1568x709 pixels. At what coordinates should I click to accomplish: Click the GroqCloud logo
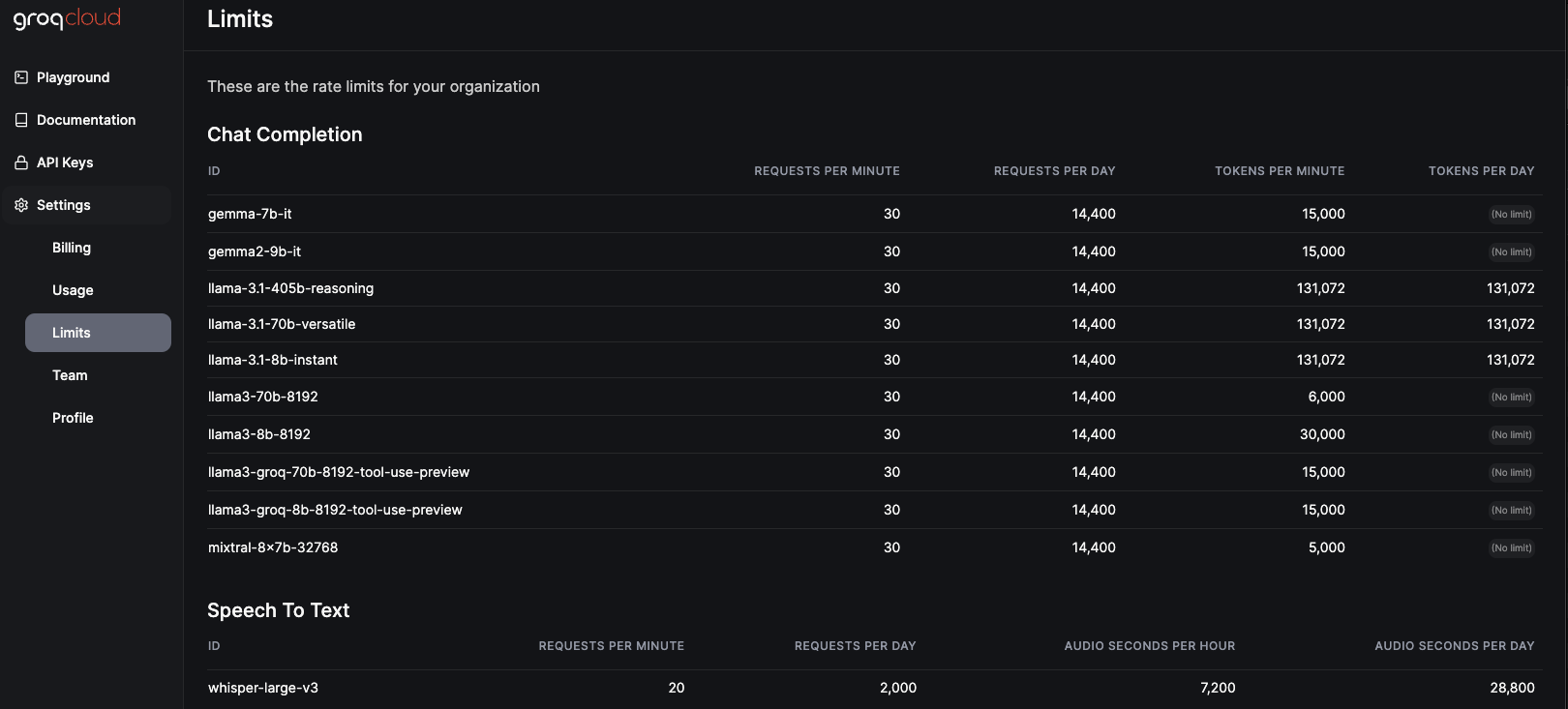click(x=67, y=18)
